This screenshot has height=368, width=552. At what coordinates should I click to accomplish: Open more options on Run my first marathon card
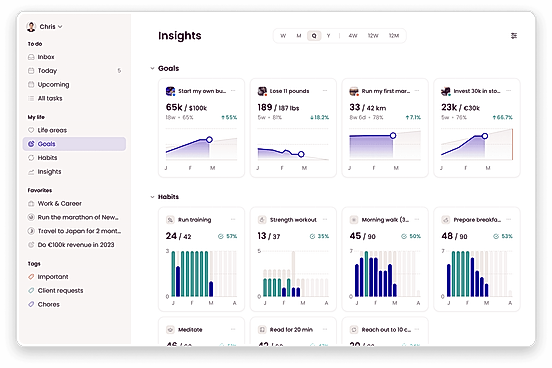(x=417, y=91)
